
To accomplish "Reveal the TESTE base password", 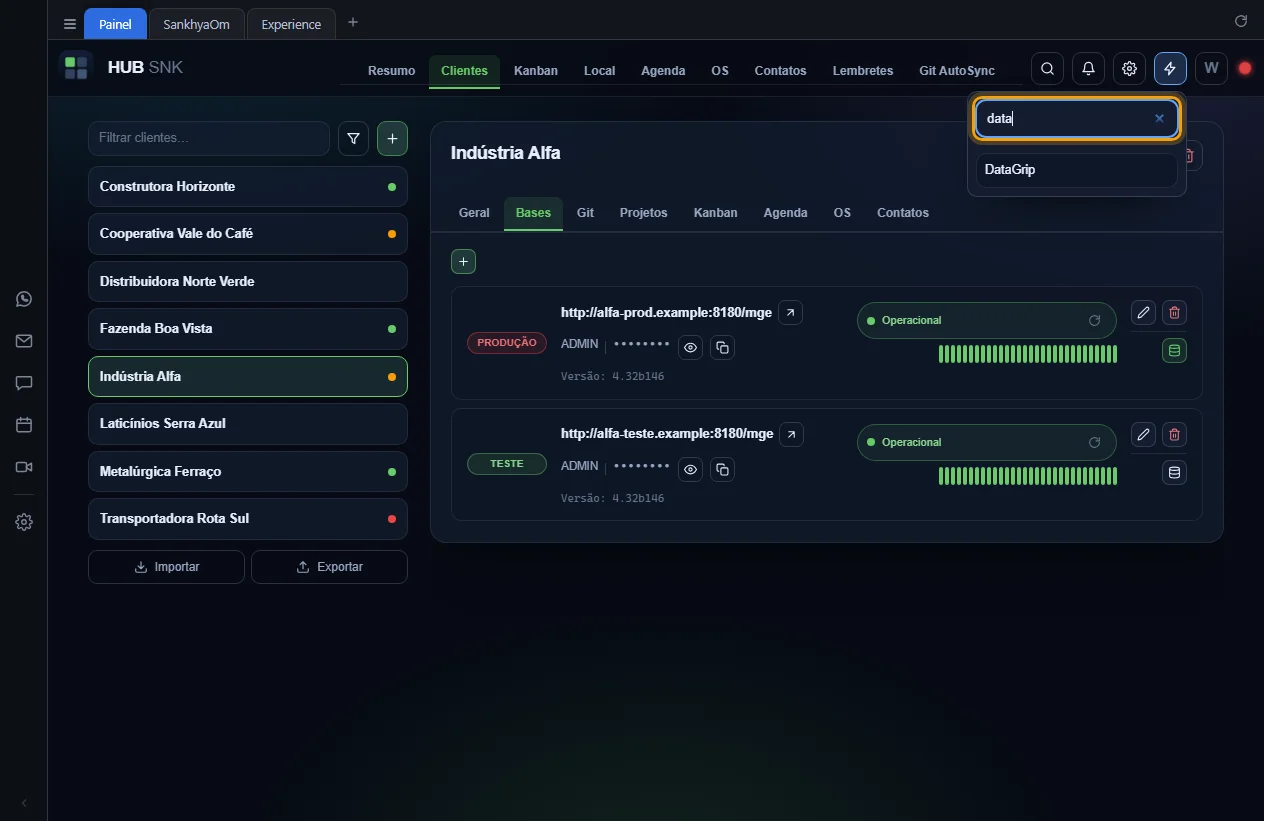I will point(690,470).
